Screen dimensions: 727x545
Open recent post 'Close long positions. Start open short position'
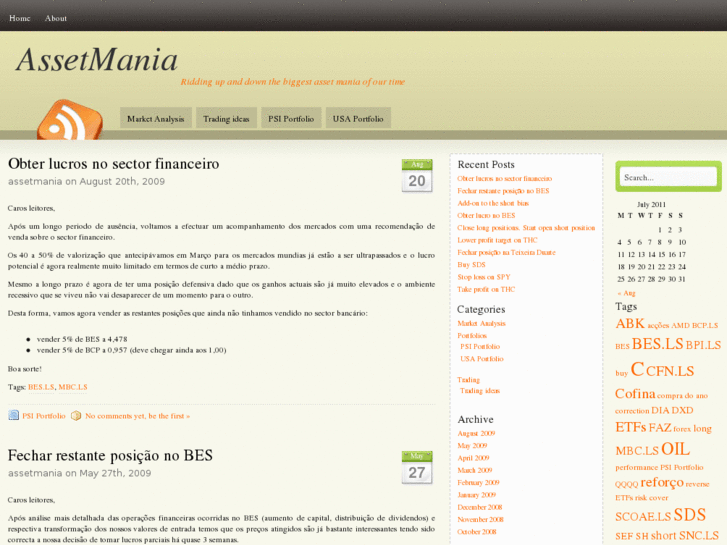(x=526, y=228)
